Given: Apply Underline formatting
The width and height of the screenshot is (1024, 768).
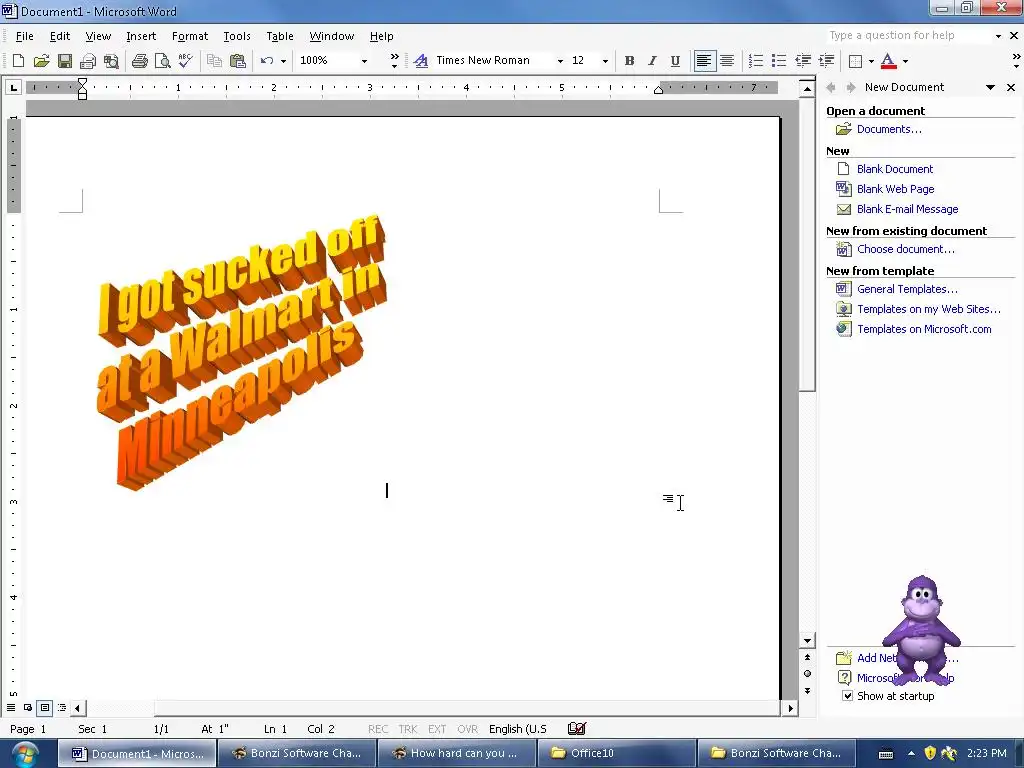Looking at the screenshot, I should click(675, 61).
